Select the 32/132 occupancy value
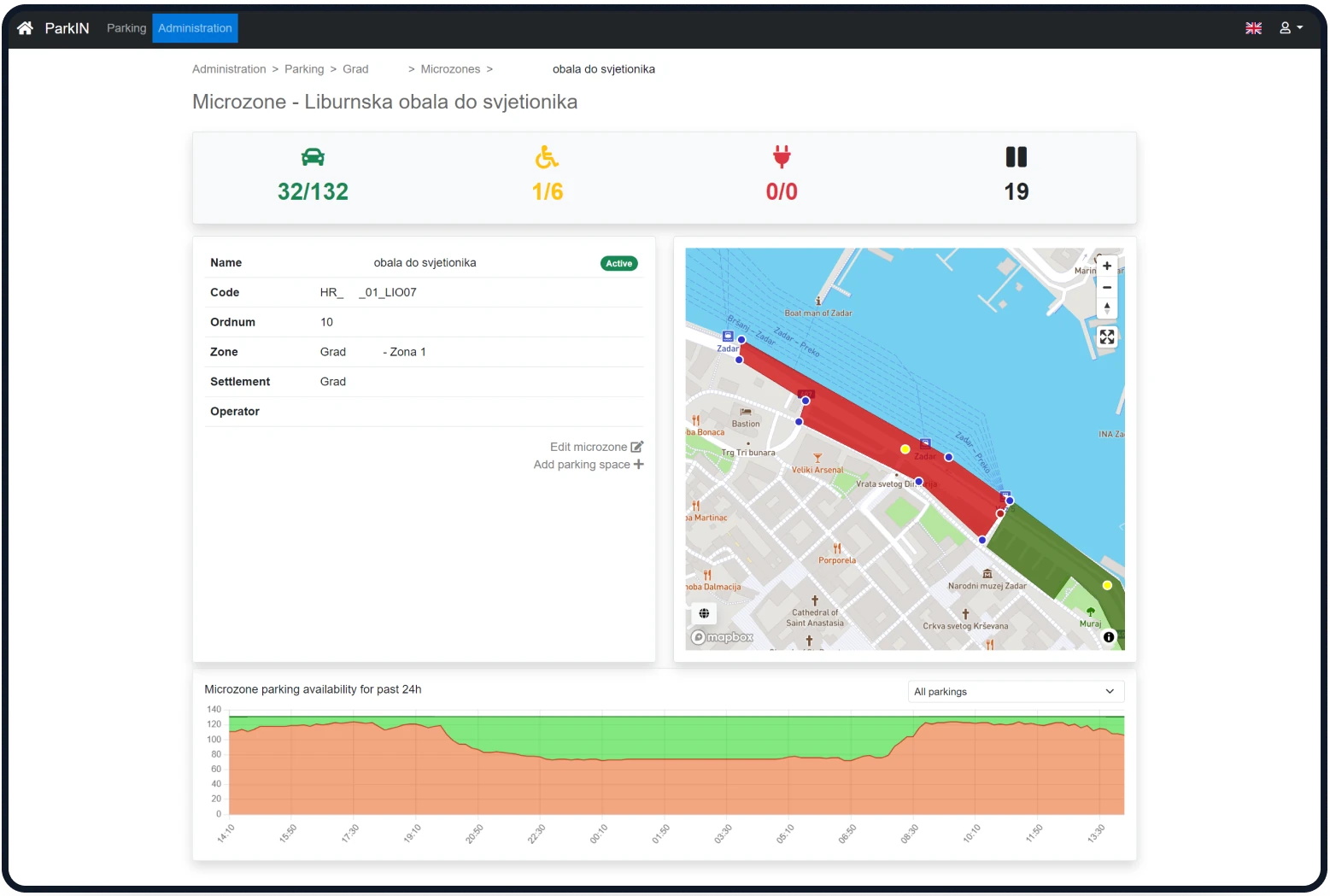This screenshot has width=1330, height=896. [313, 191]
